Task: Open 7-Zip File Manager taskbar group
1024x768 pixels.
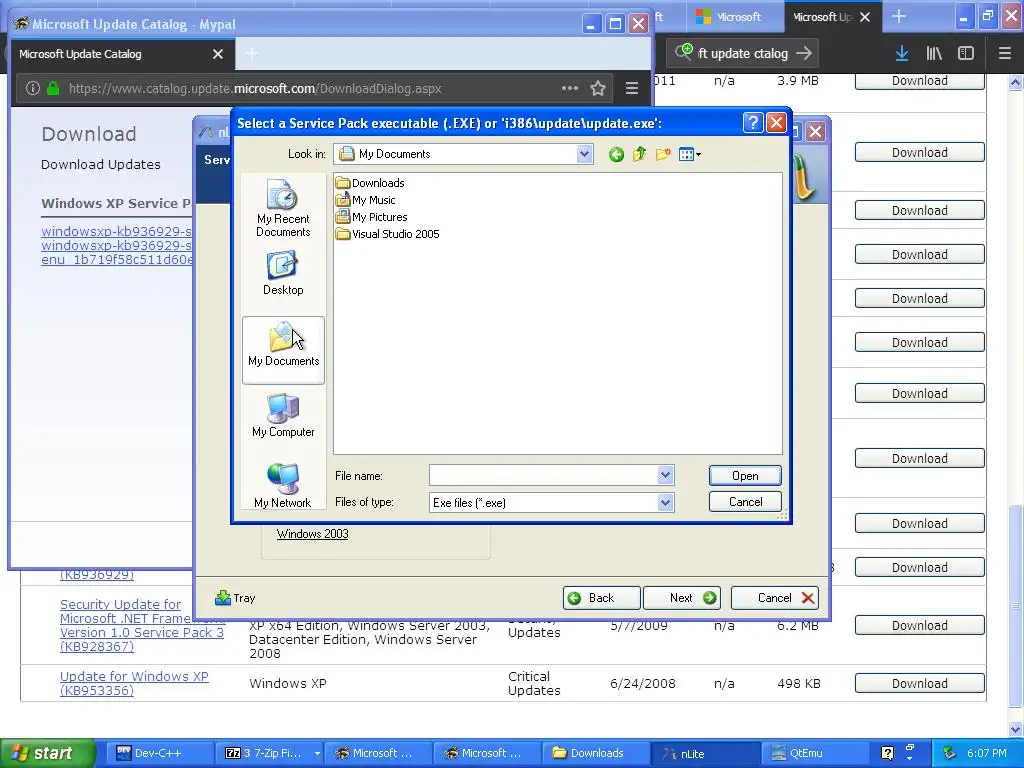Action: click(x=270, y=753)
